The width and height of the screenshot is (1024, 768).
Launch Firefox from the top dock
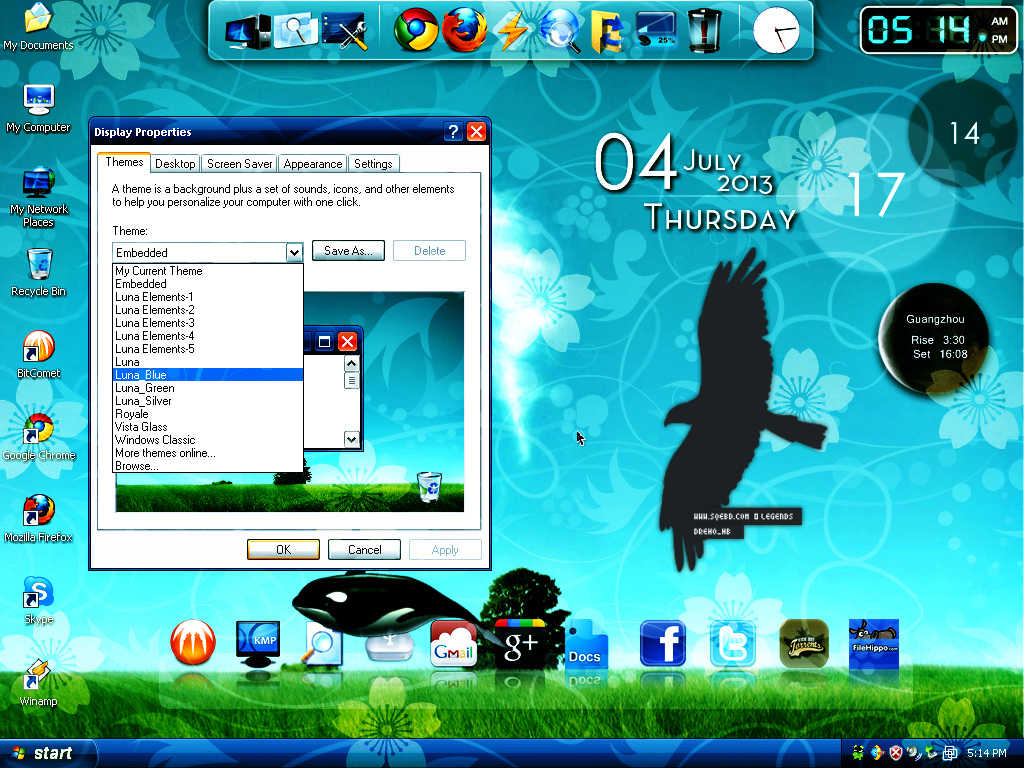tap(464, 30)
